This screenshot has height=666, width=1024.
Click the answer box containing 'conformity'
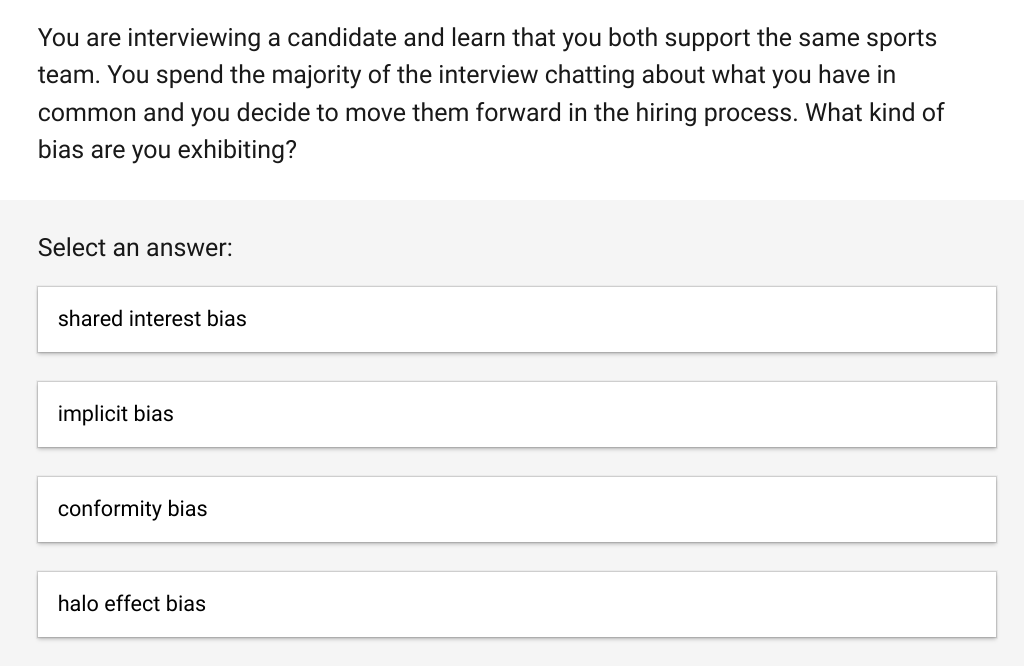pyautogui.click(x=132, y=509)
